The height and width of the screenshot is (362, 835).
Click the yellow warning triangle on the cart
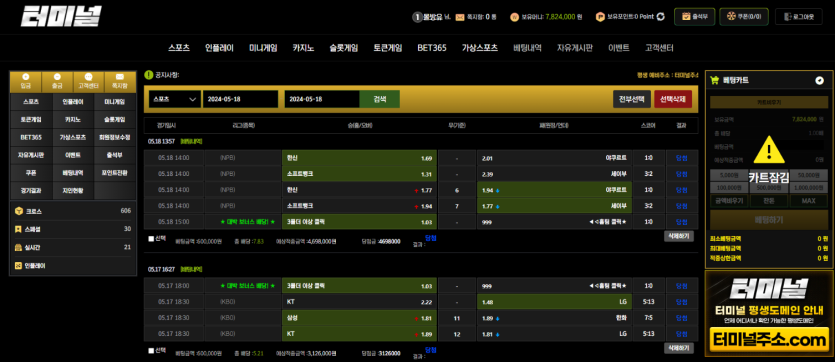[768, 150]
